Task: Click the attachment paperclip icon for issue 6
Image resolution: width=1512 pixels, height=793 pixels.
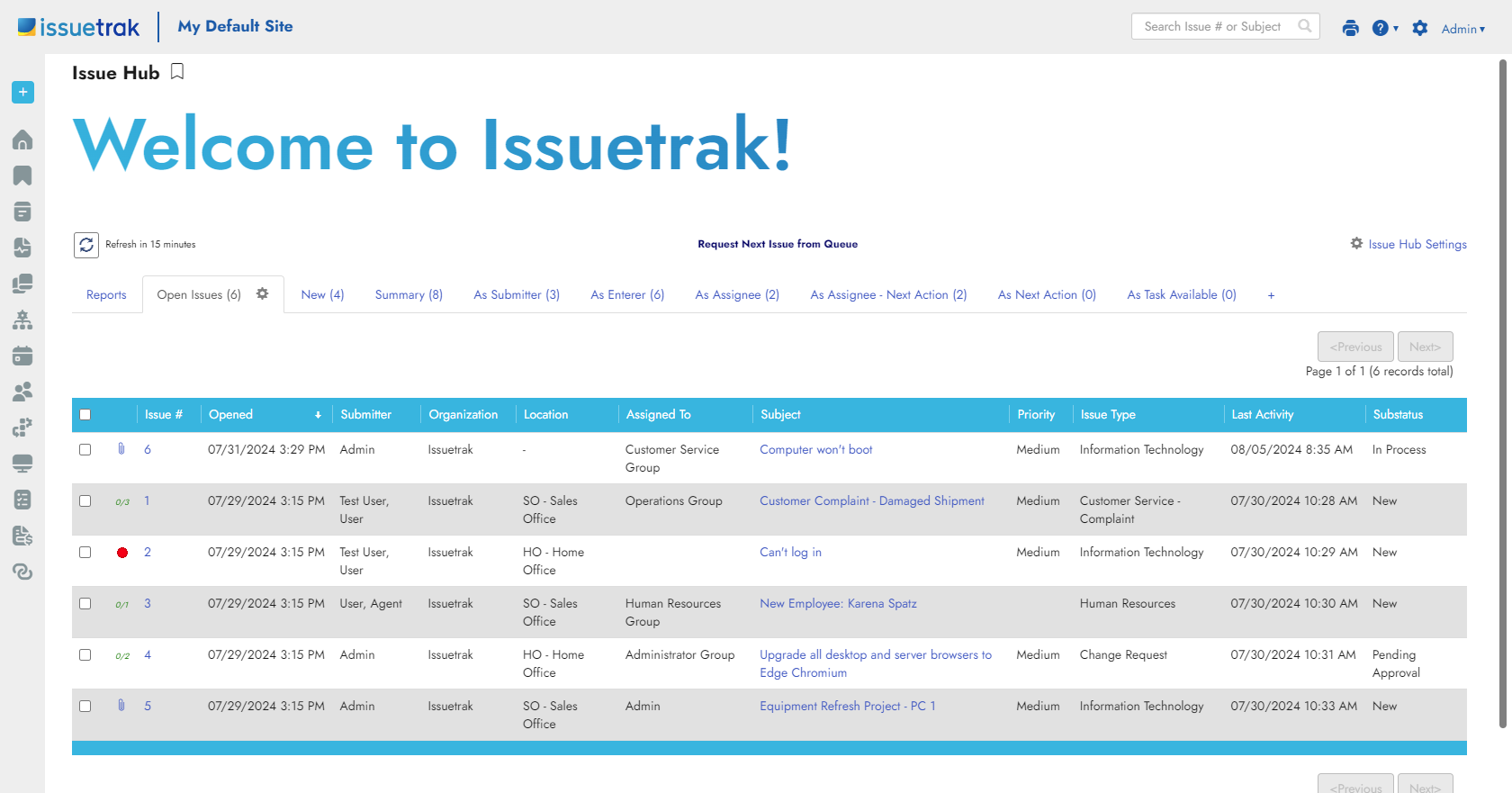Action: click(121, 448)
